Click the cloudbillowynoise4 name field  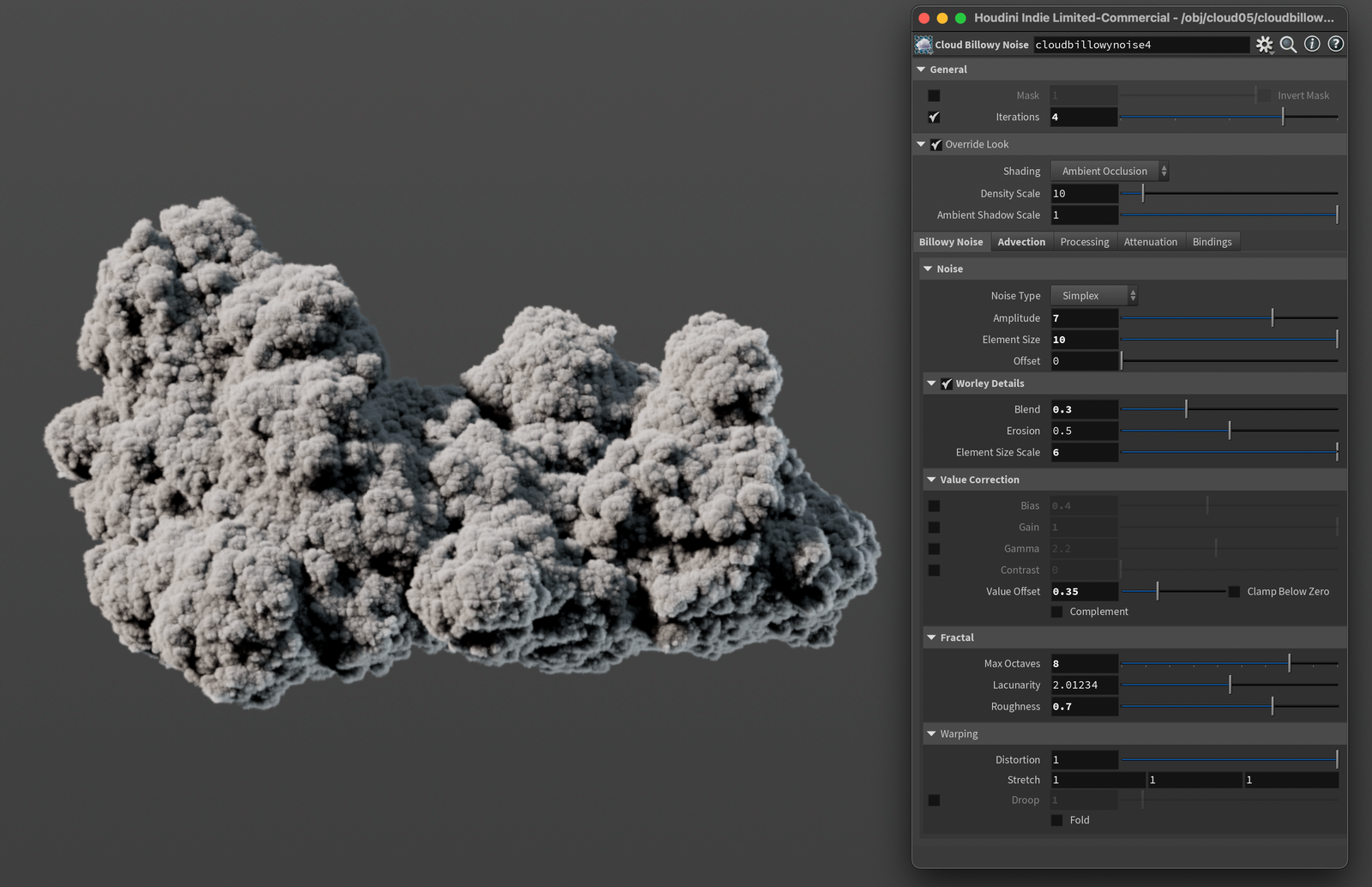click(1140, 44)
